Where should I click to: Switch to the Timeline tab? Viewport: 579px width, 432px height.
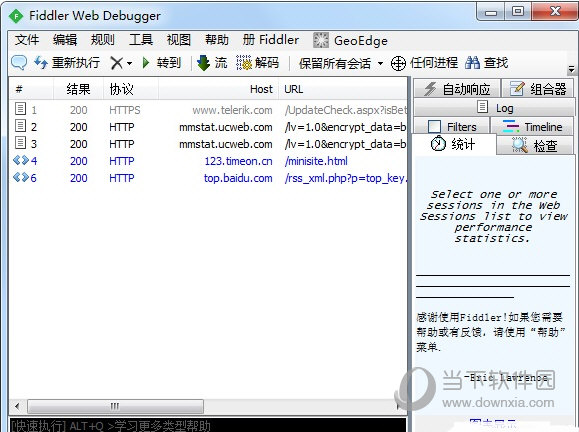pos(532,127)
